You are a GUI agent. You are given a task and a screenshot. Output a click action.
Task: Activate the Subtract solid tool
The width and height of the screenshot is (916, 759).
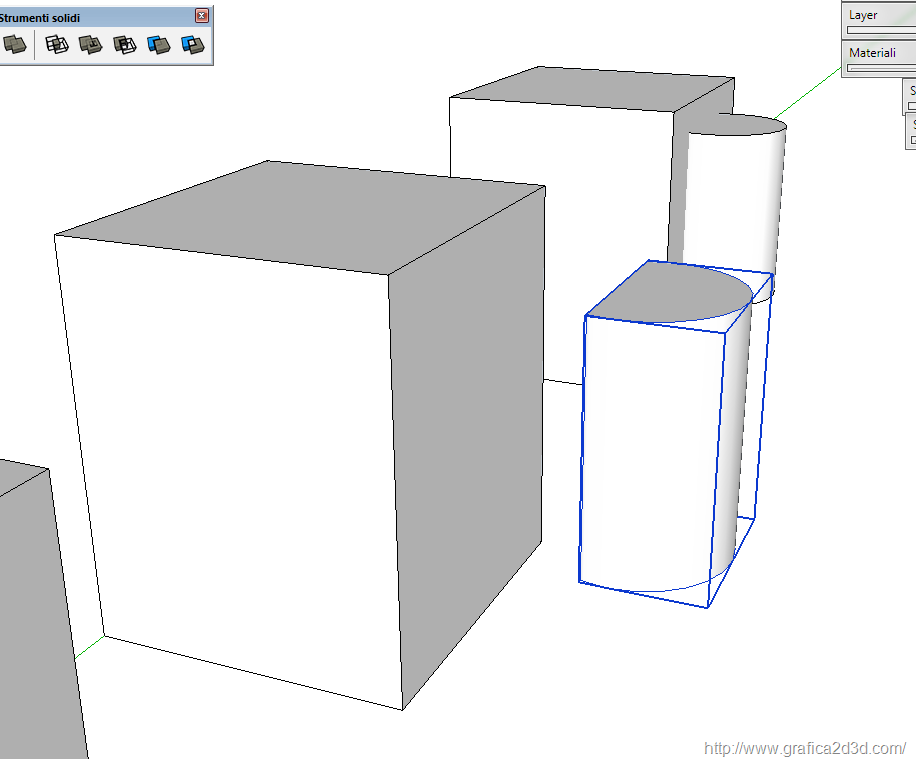pyautogui.click(x=125, y=44)
